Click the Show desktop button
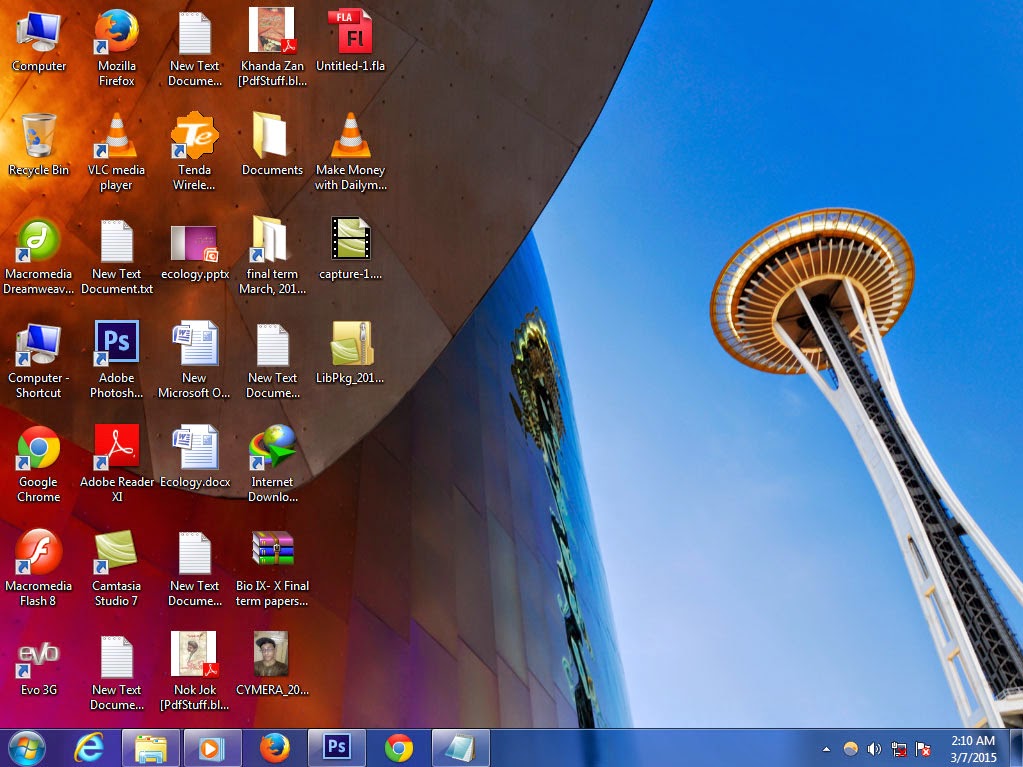Screen dimensions: 1023x767 pos(1016,748)
